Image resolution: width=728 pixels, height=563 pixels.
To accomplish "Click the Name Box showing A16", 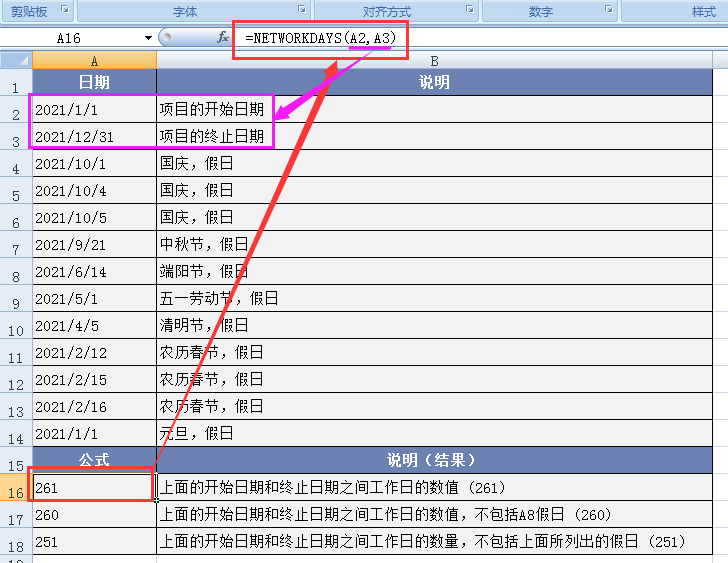I will (x=70, y=38).
